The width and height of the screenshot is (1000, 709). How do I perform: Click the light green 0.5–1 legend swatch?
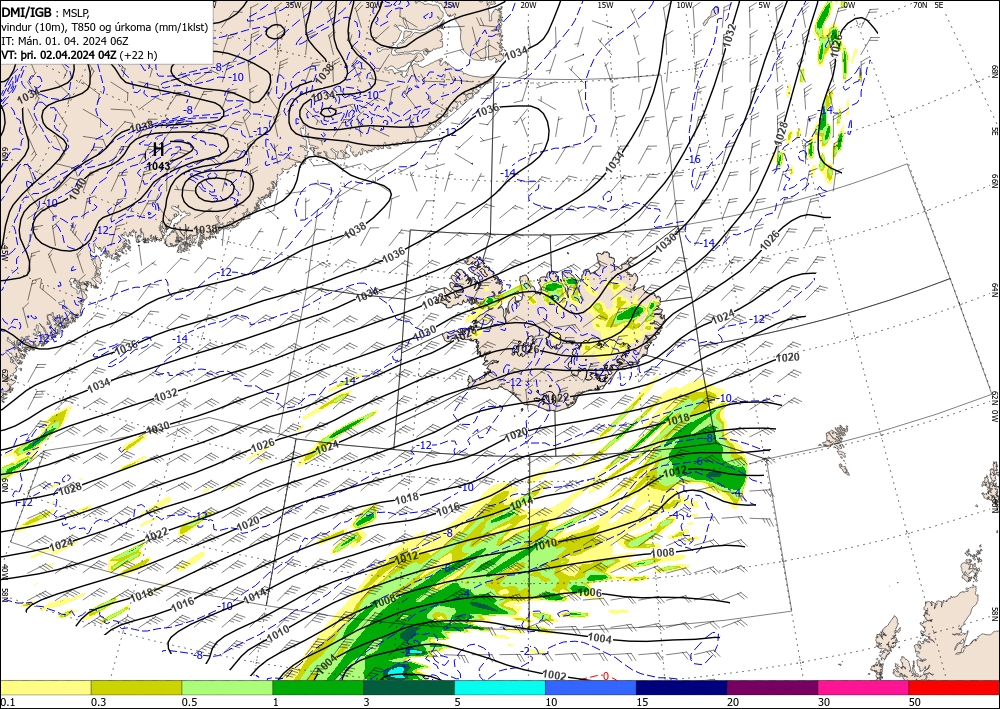tap(227, 687)
